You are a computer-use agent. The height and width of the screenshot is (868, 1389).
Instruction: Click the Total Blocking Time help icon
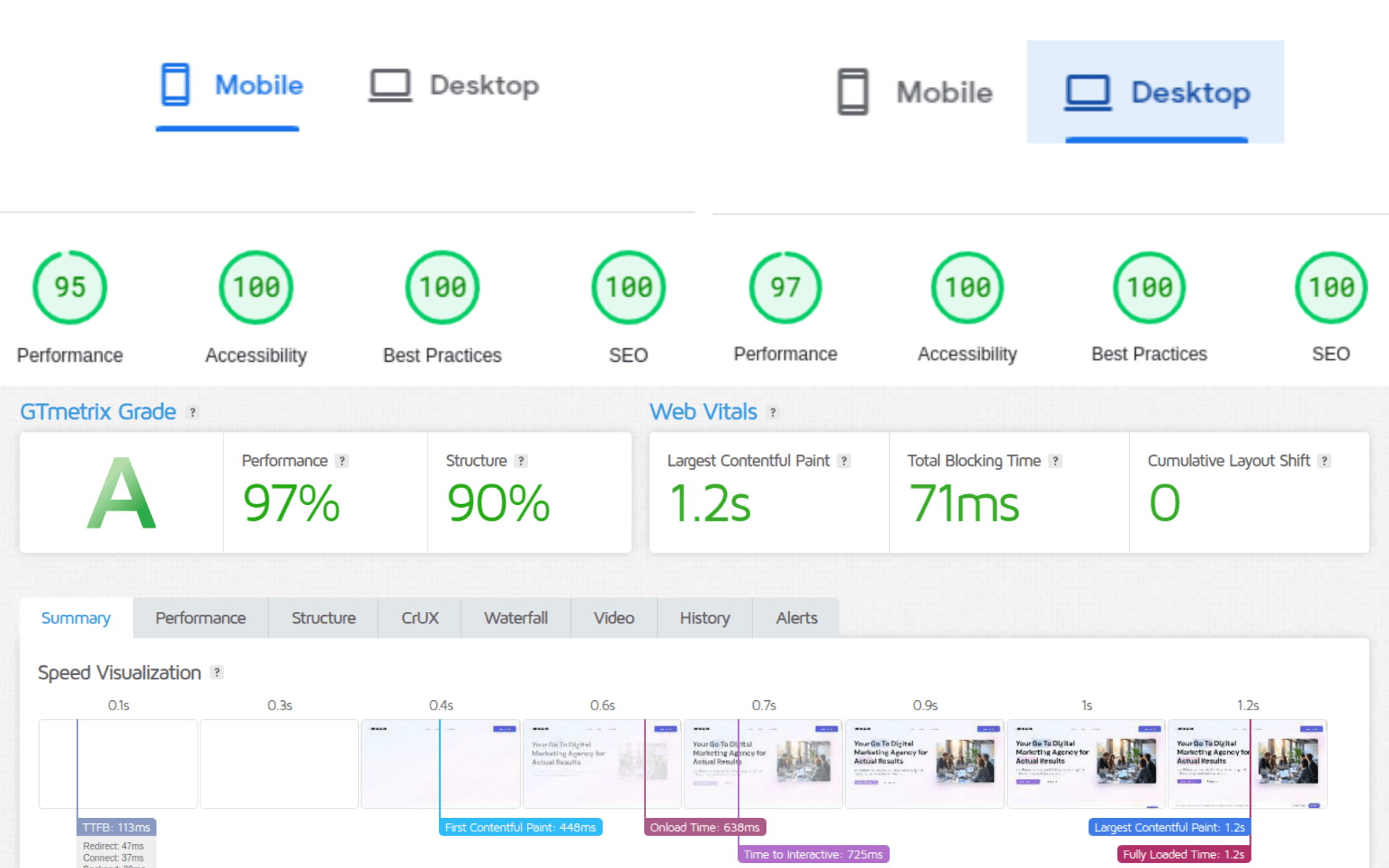click(x=1055, y=461)
